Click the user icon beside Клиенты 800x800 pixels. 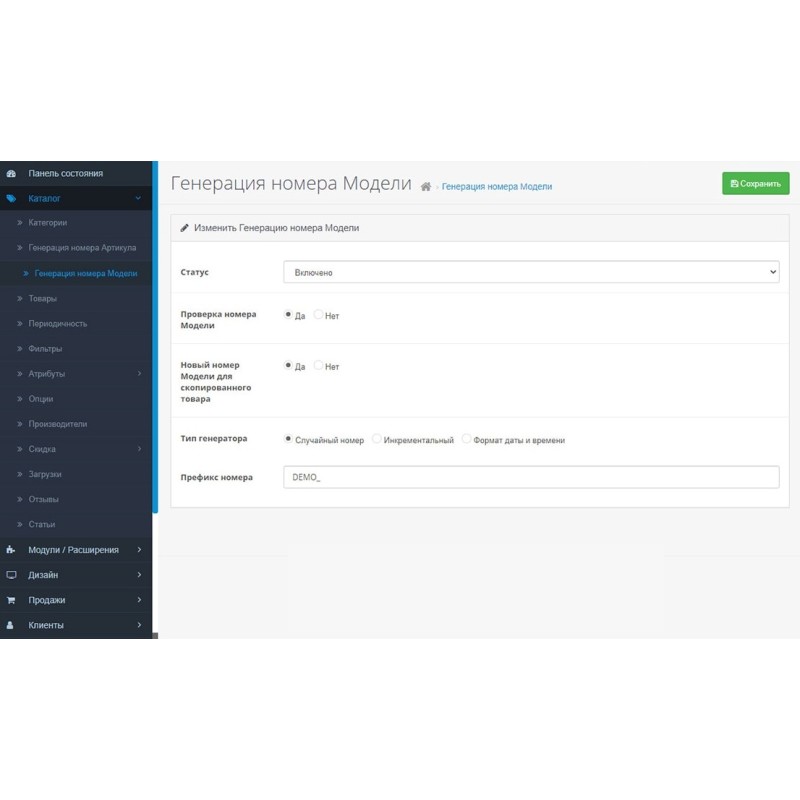click(10, 624)
